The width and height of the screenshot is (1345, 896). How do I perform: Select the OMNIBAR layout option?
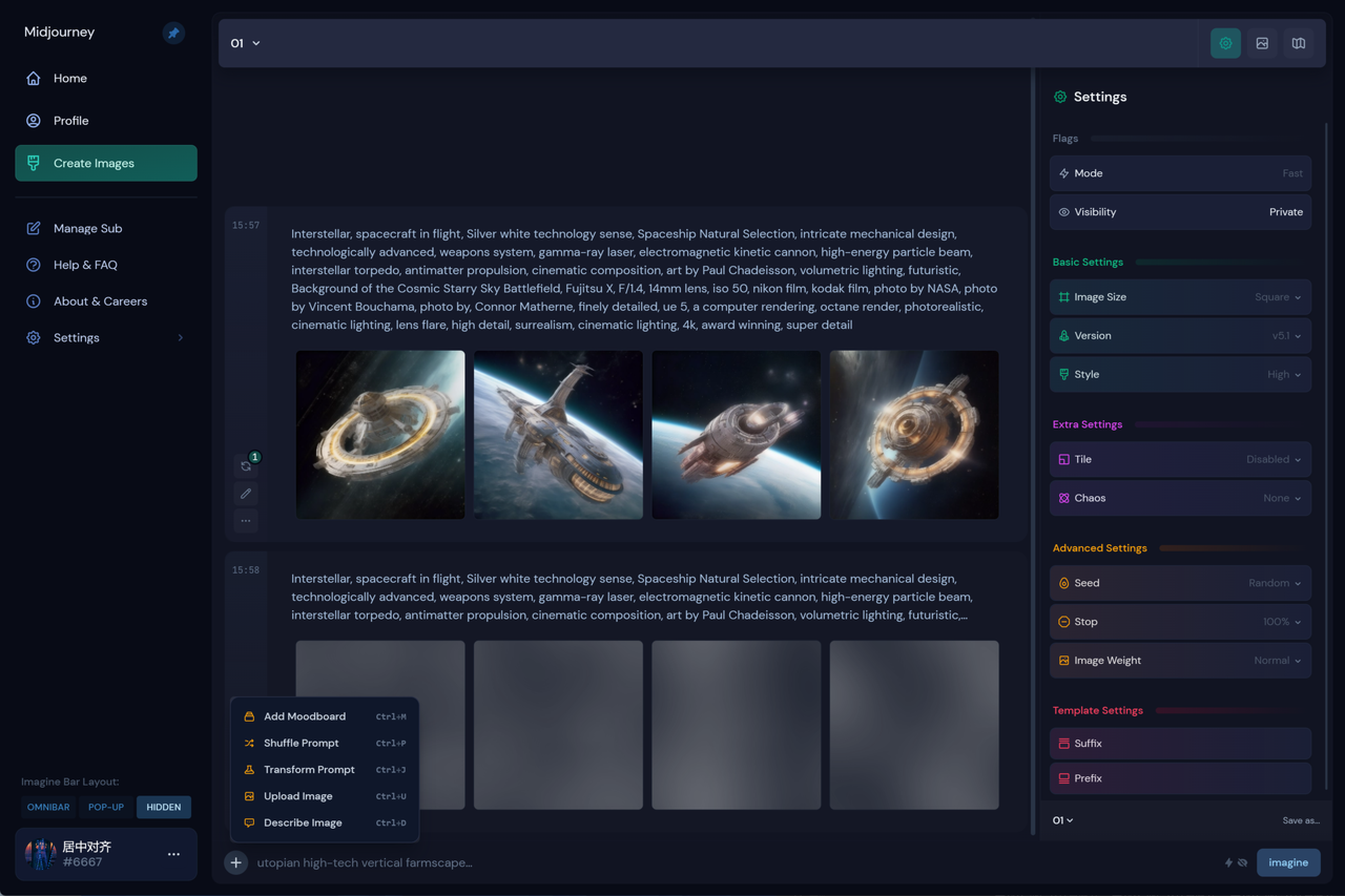click(48, 807)
